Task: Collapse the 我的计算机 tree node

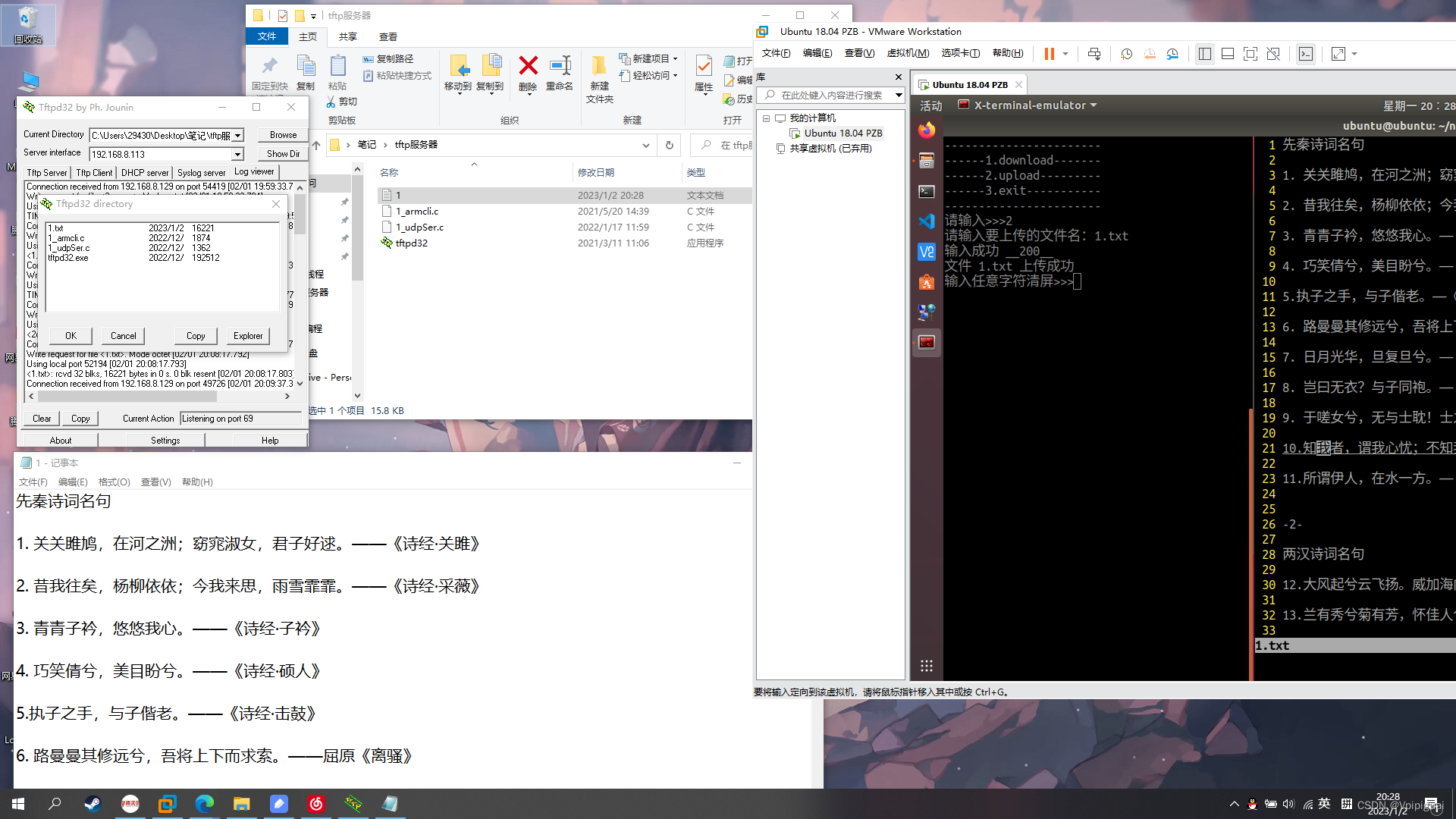Action: point(766,118)
